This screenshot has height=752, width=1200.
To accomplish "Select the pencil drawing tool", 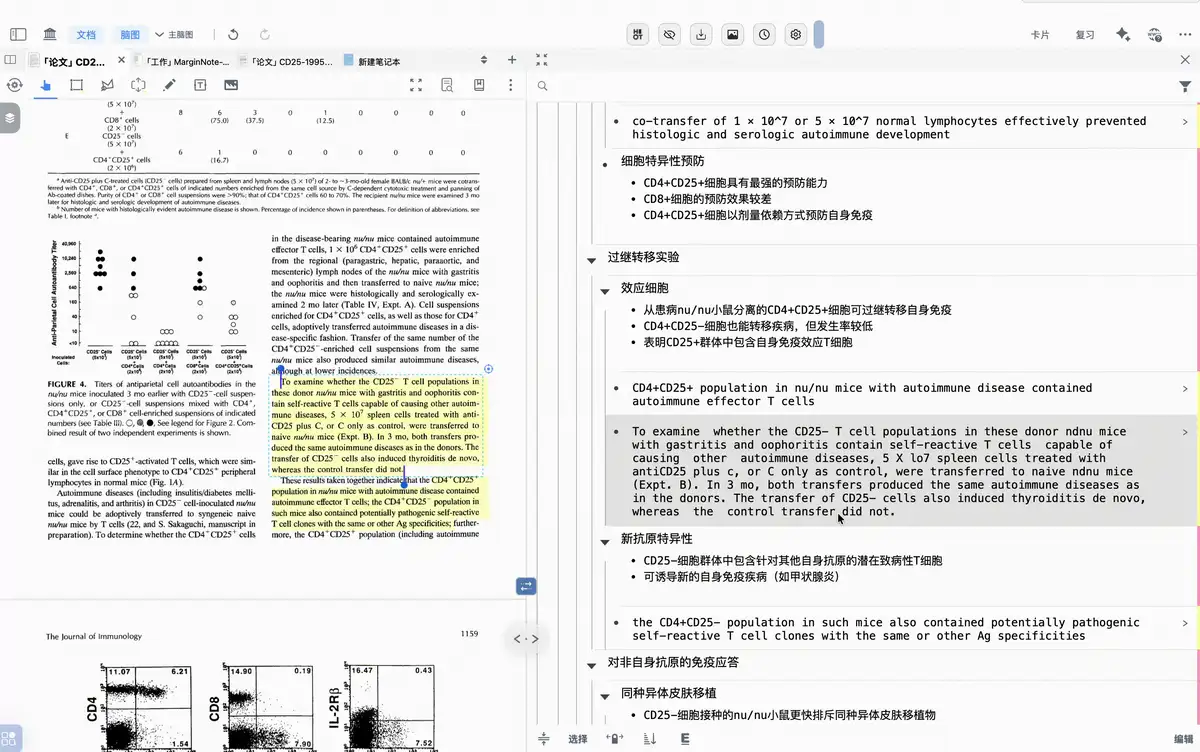I will (170, 85).
